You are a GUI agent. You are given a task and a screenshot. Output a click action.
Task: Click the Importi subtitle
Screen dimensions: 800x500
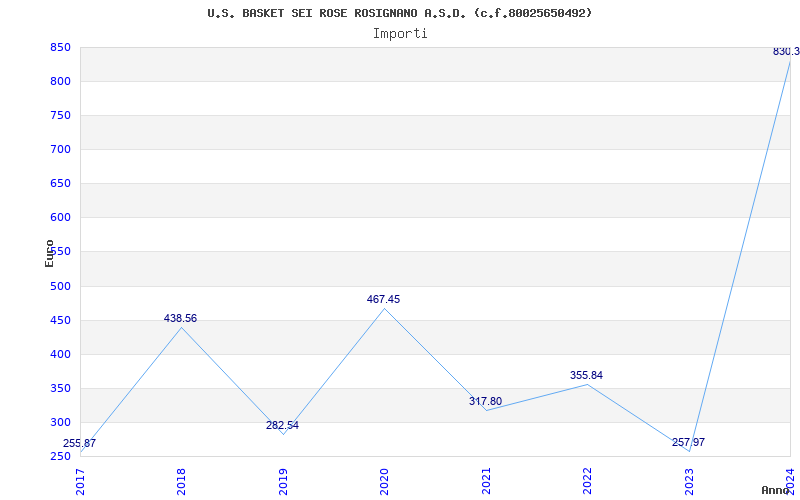400,34
